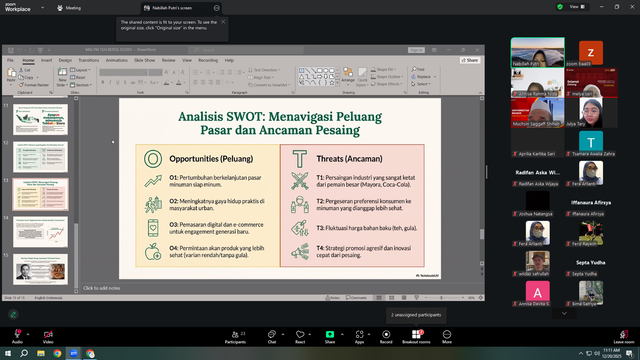Dismiss the shared content size notification
640x360 pixels.
tap(223, 22)
